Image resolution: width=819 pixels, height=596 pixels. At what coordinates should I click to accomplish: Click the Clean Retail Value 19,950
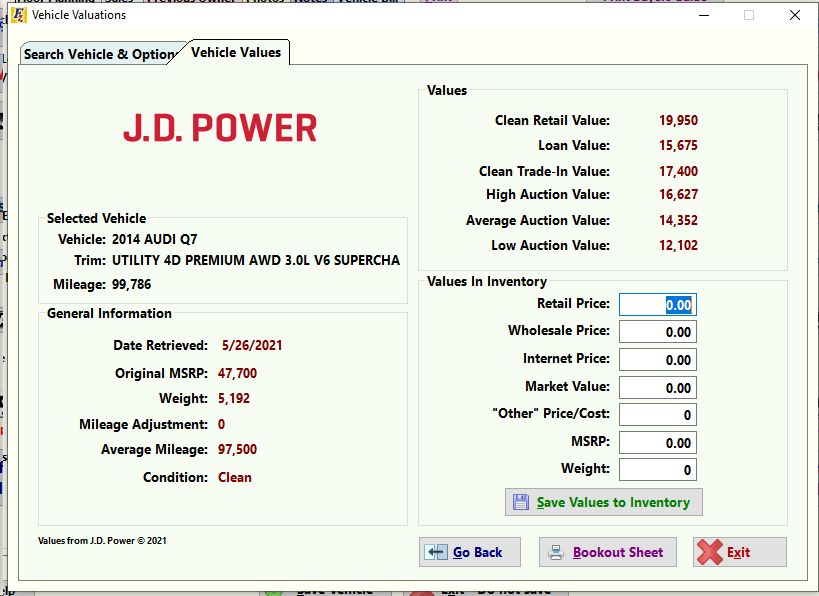point(678,121)
